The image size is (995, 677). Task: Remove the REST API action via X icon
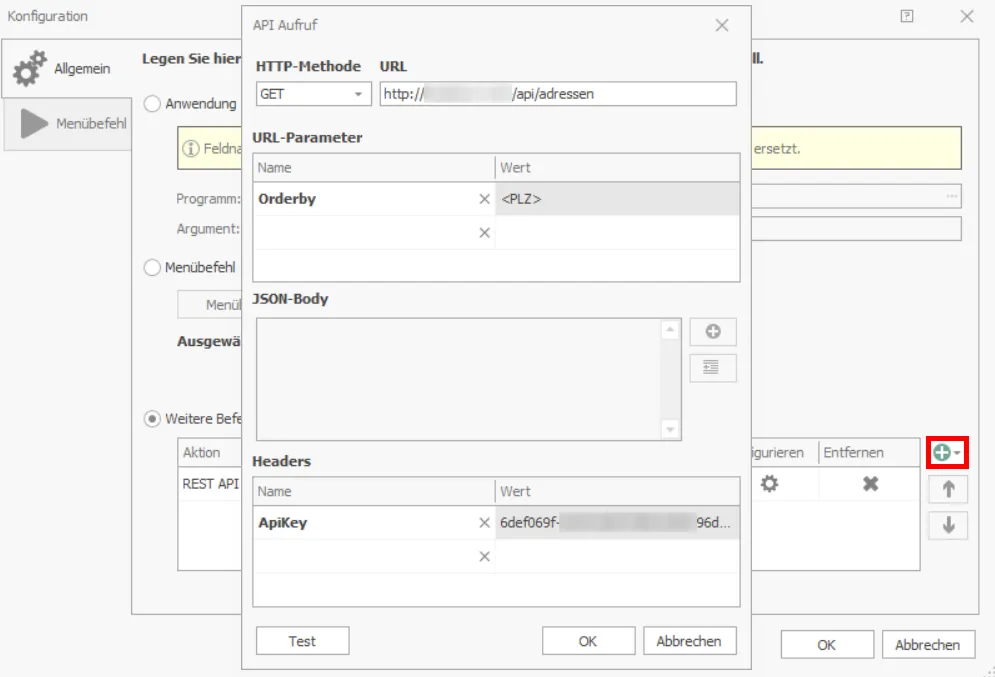point(870,484)
